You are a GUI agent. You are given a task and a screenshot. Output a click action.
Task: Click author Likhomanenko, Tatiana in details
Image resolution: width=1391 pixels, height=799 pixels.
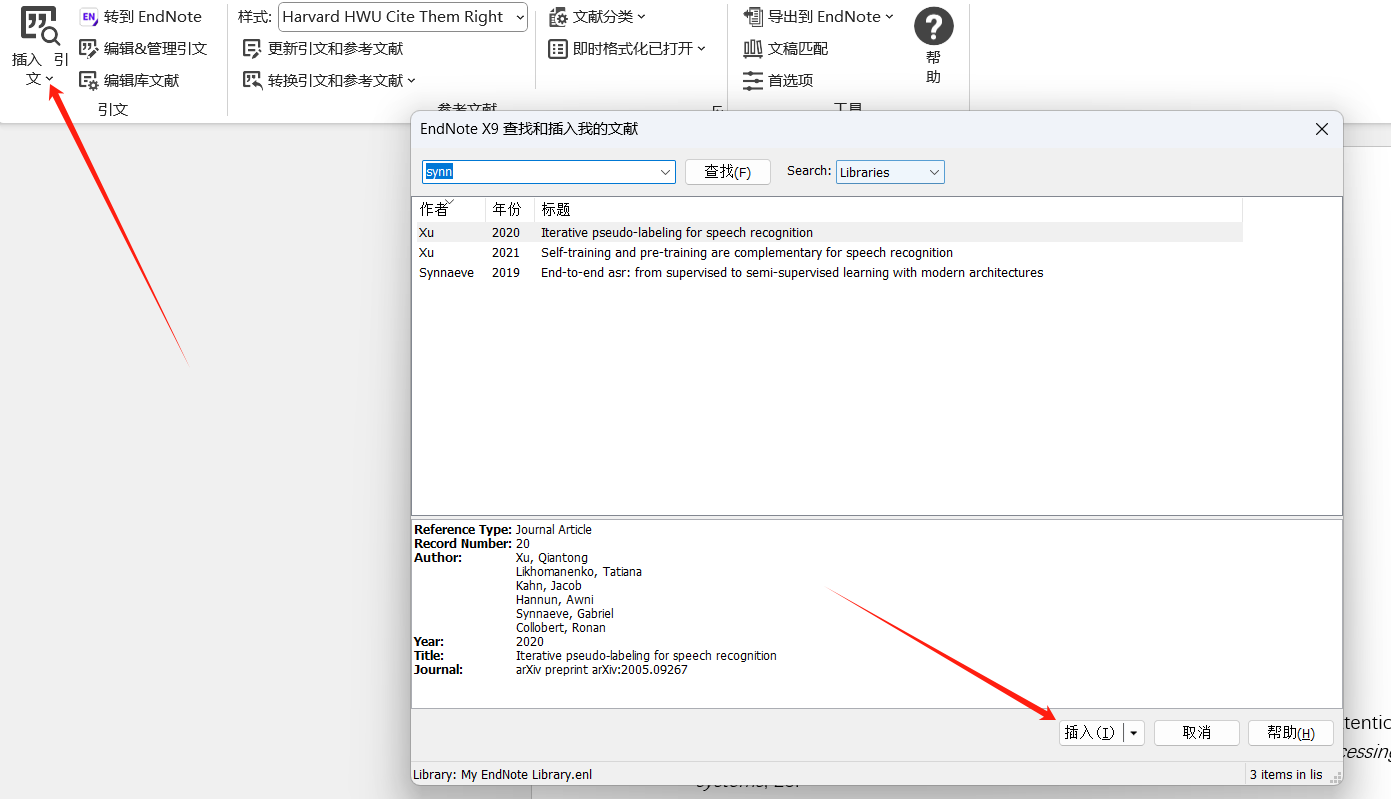pos(579,572)
